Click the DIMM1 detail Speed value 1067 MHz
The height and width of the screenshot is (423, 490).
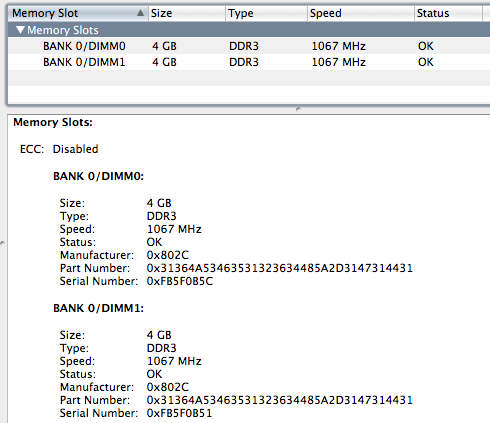pyautogui.click(x=174, y=361)
